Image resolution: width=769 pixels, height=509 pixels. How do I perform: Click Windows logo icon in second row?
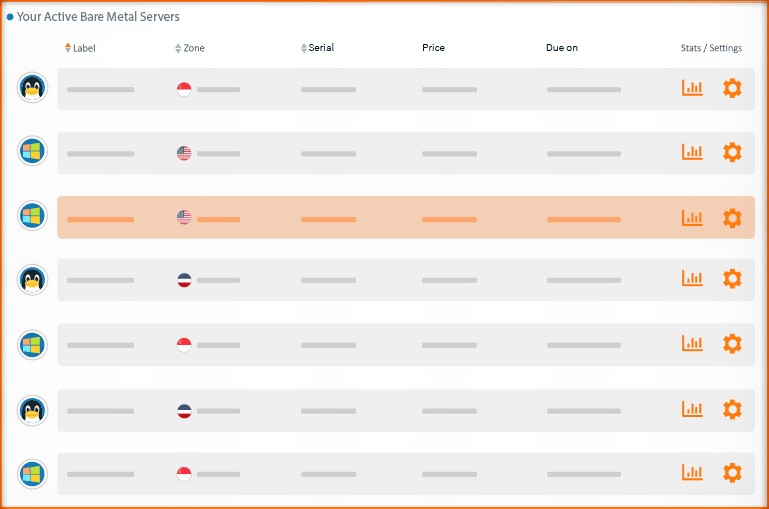pos(32,151)
